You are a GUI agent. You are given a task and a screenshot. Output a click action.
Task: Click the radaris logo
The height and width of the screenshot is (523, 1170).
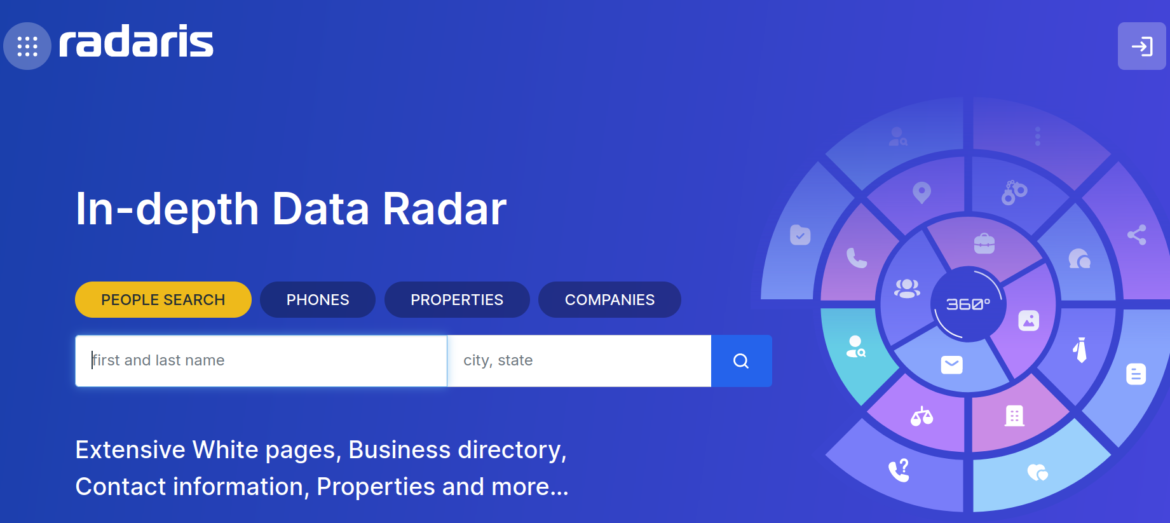137,43
